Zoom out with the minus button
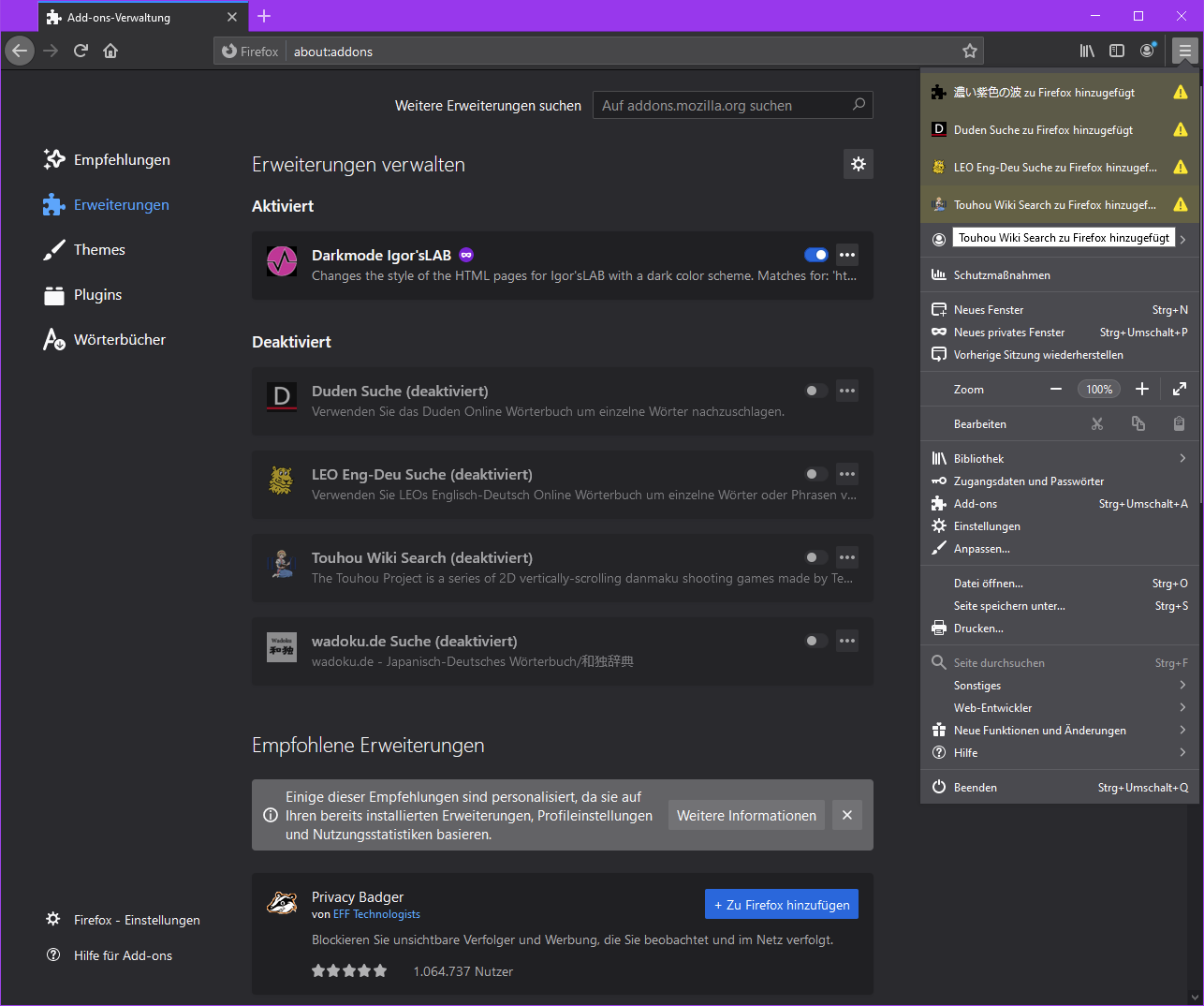 (x=1056, y=390)
